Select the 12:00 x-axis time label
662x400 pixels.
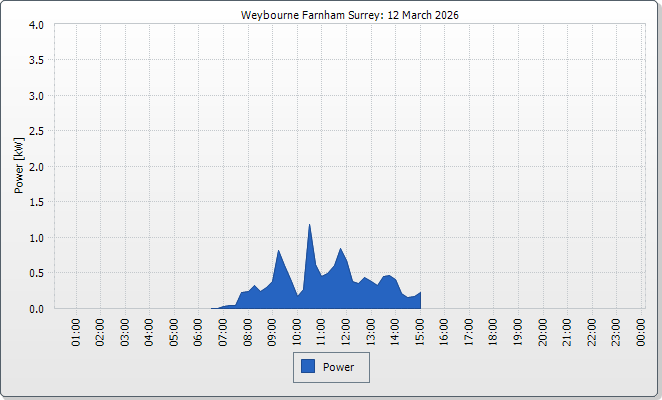click(346, 331)
